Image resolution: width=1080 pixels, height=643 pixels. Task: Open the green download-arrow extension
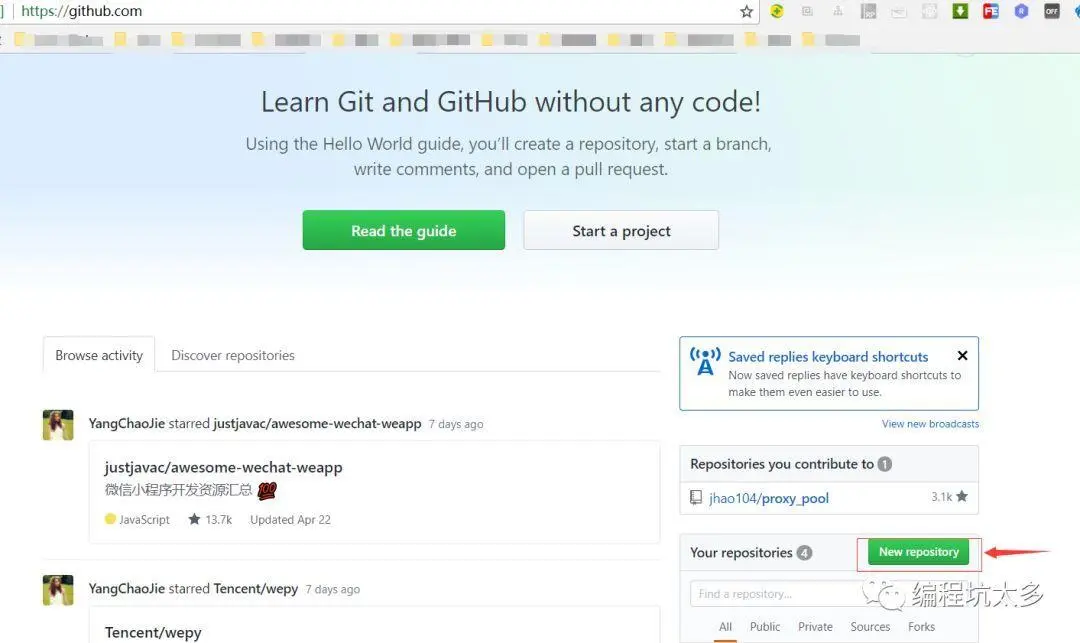(960, 11)
